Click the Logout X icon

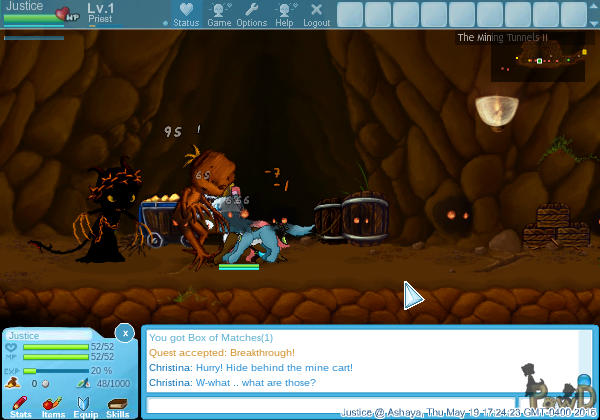tap(316, 14)
